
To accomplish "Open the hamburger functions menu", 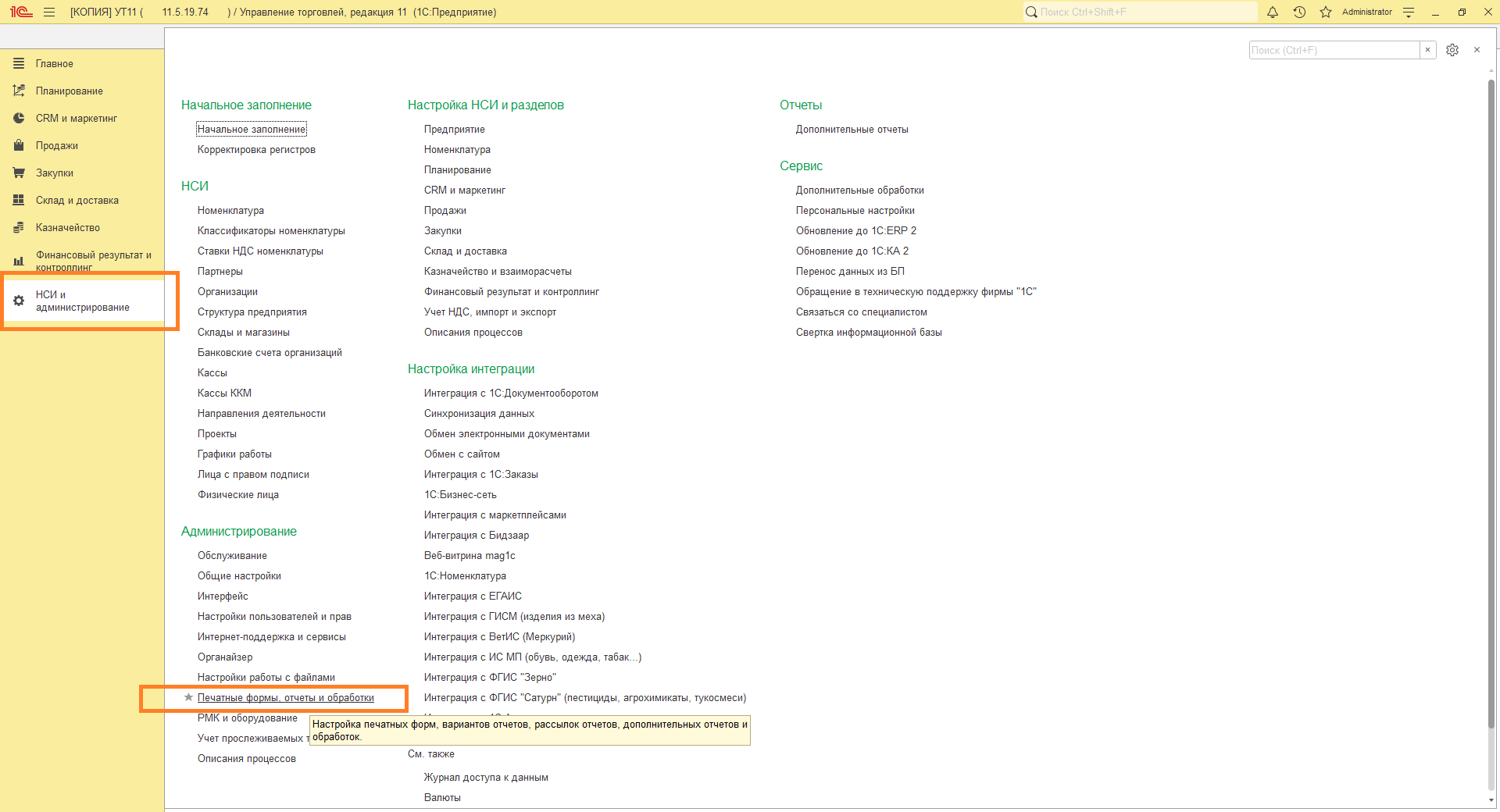I will [x=49, y=12].
